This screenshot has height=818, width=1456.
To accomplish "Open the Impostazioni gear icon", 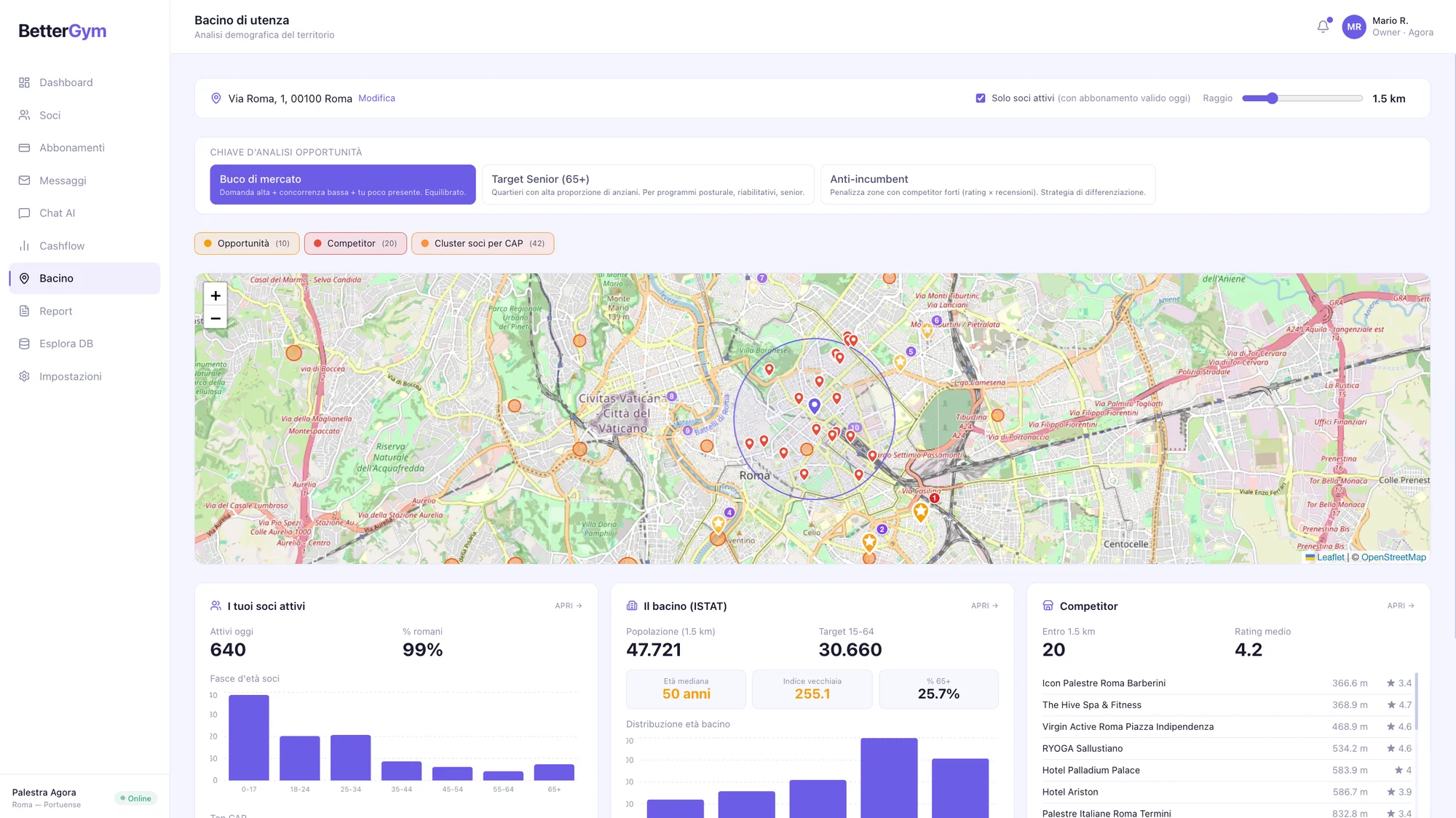I will 24,376.
